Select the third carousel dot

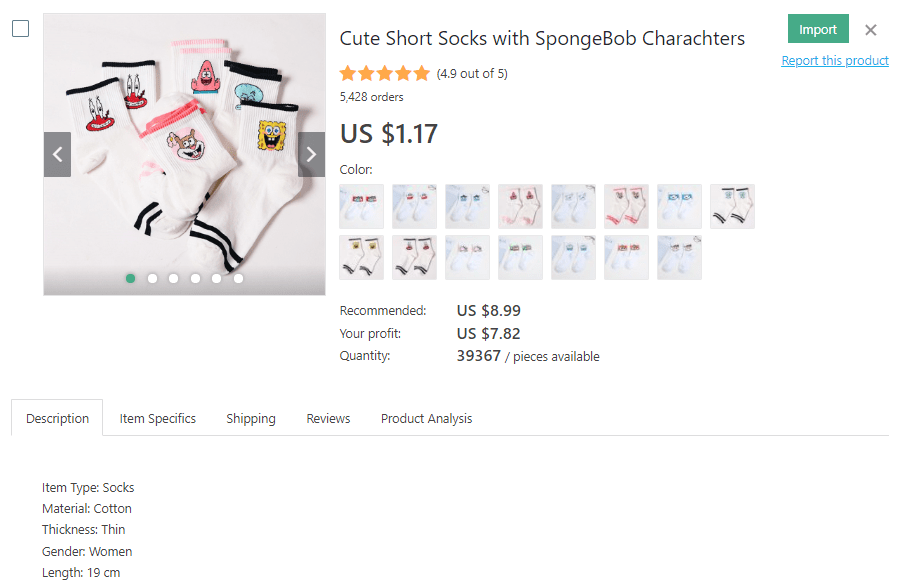click(174, 279)
